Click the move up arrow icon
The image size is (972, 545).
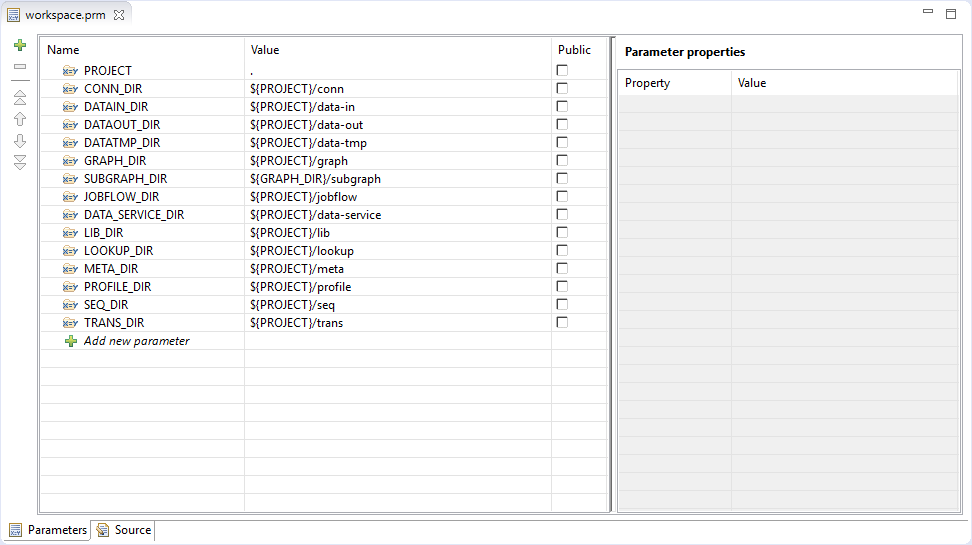coord(19,119)
